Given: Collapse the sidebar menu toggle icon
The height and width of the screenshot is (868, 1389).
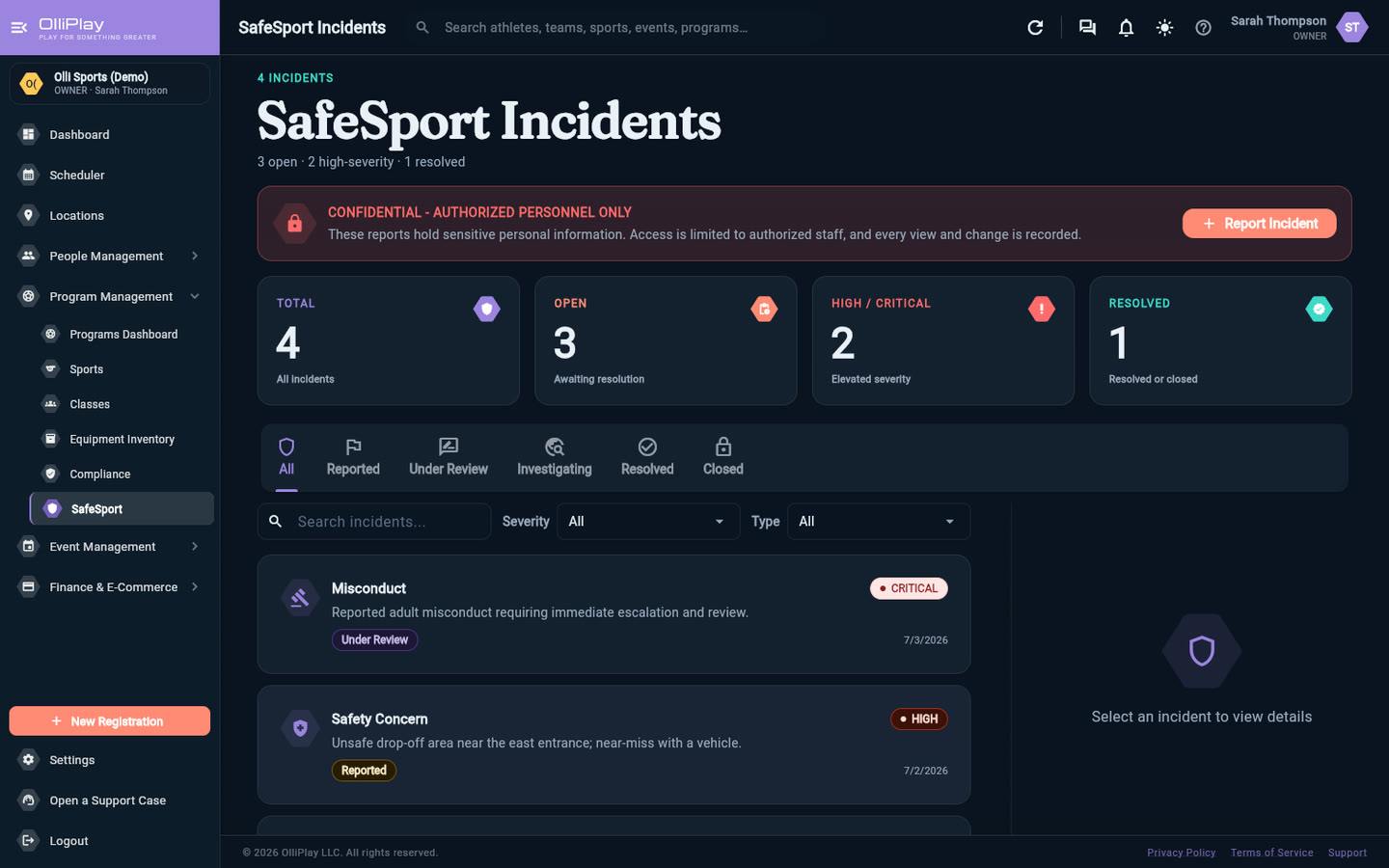Looking at the screenshot, I should (x=18, y=27).
